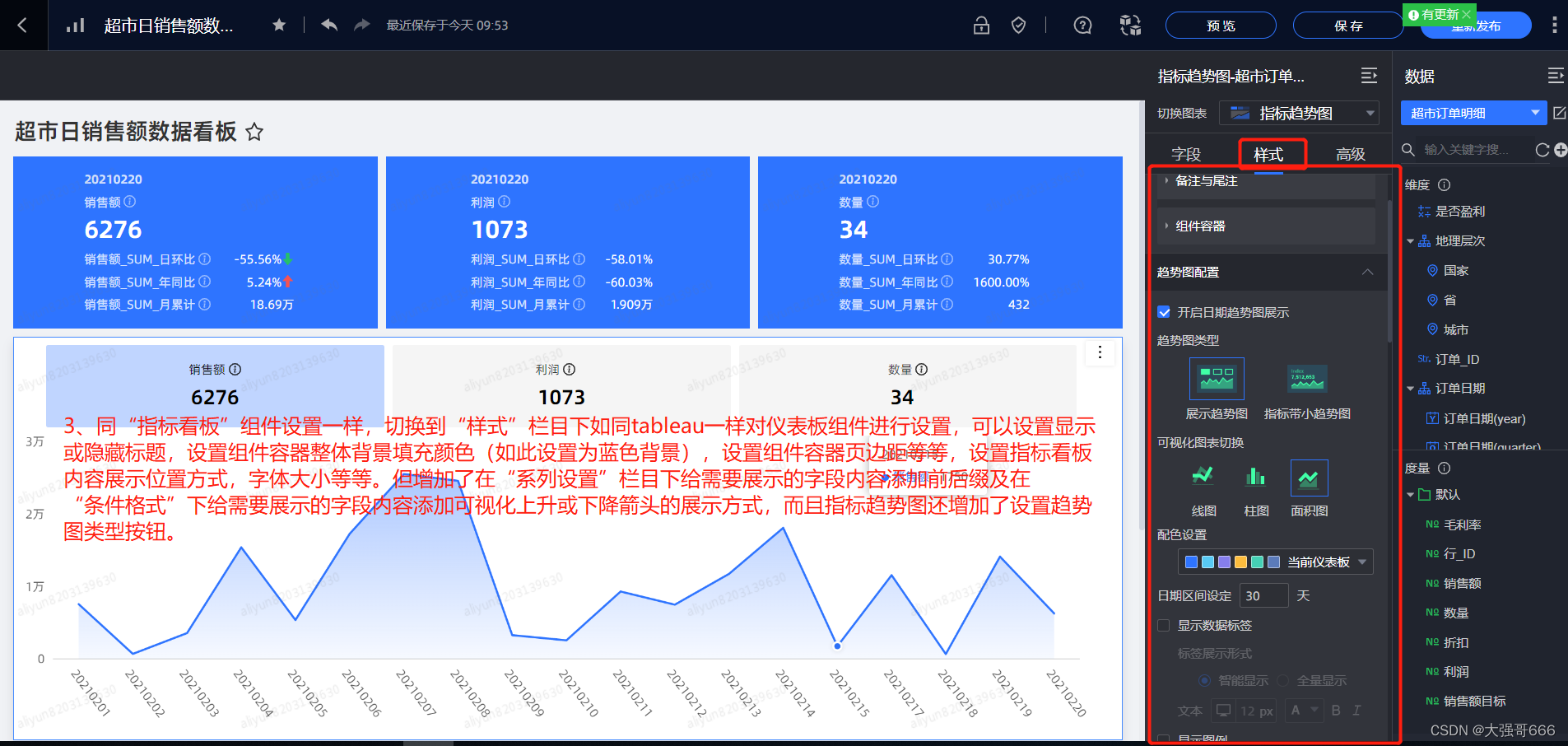Select the 销售额 6276 metric tab
The width and height of the screenshot is (1568, 746).
point(215,386)
